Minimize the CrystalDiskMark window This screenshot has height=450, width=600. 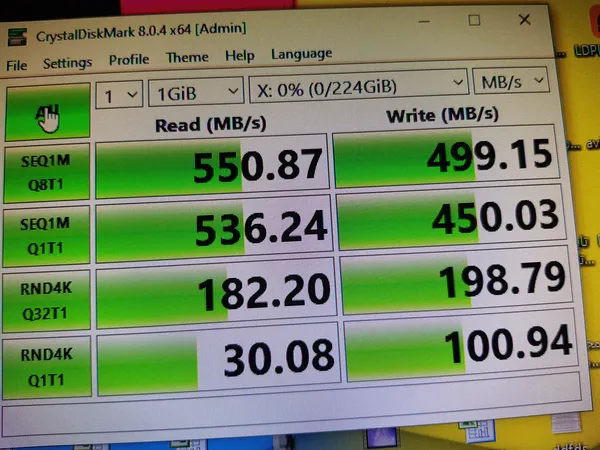pyautogui.click(x=424, y=22)
